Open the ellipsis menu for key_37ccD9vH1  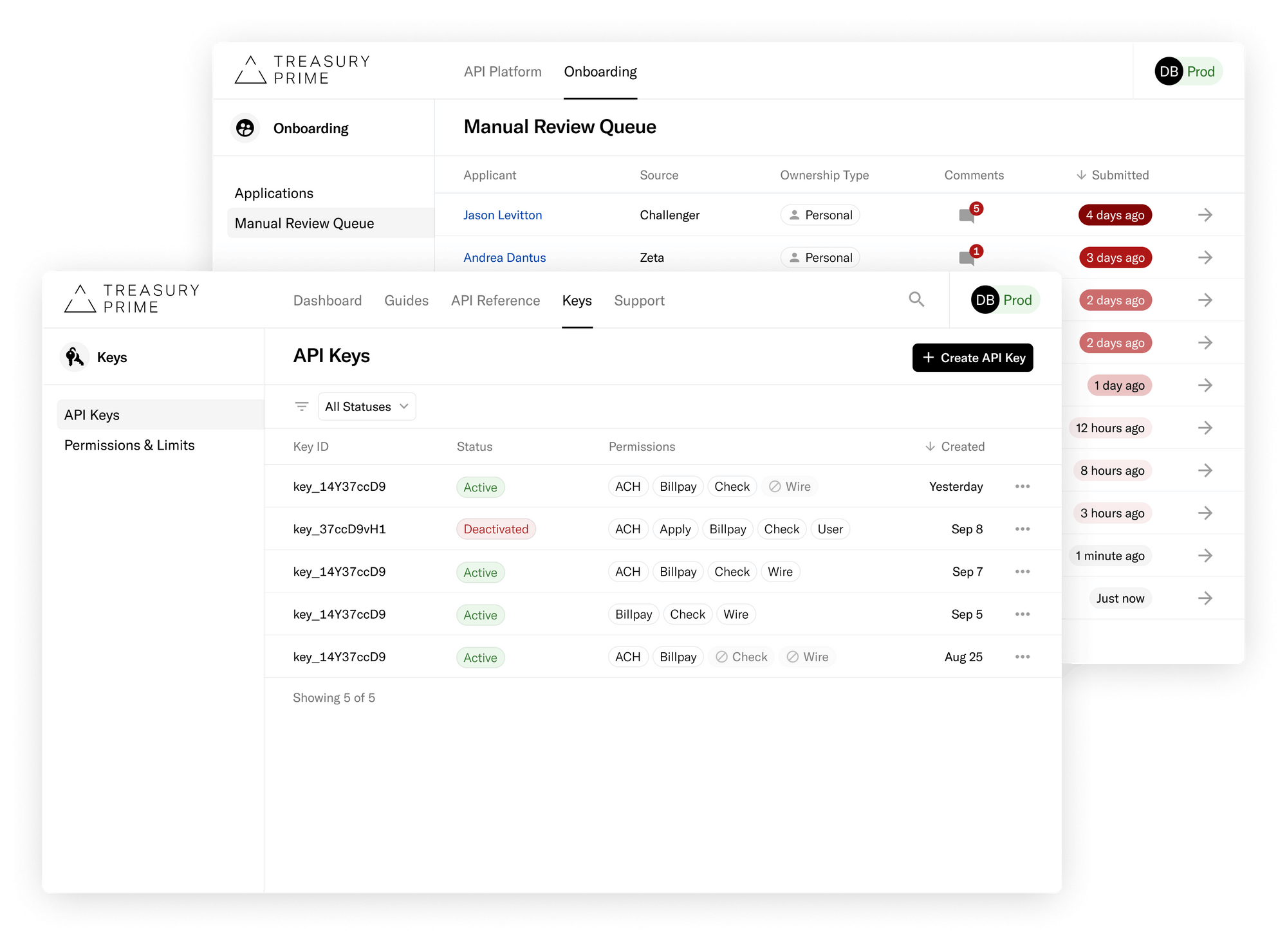pyautogui.click(x=1022, y=529)
